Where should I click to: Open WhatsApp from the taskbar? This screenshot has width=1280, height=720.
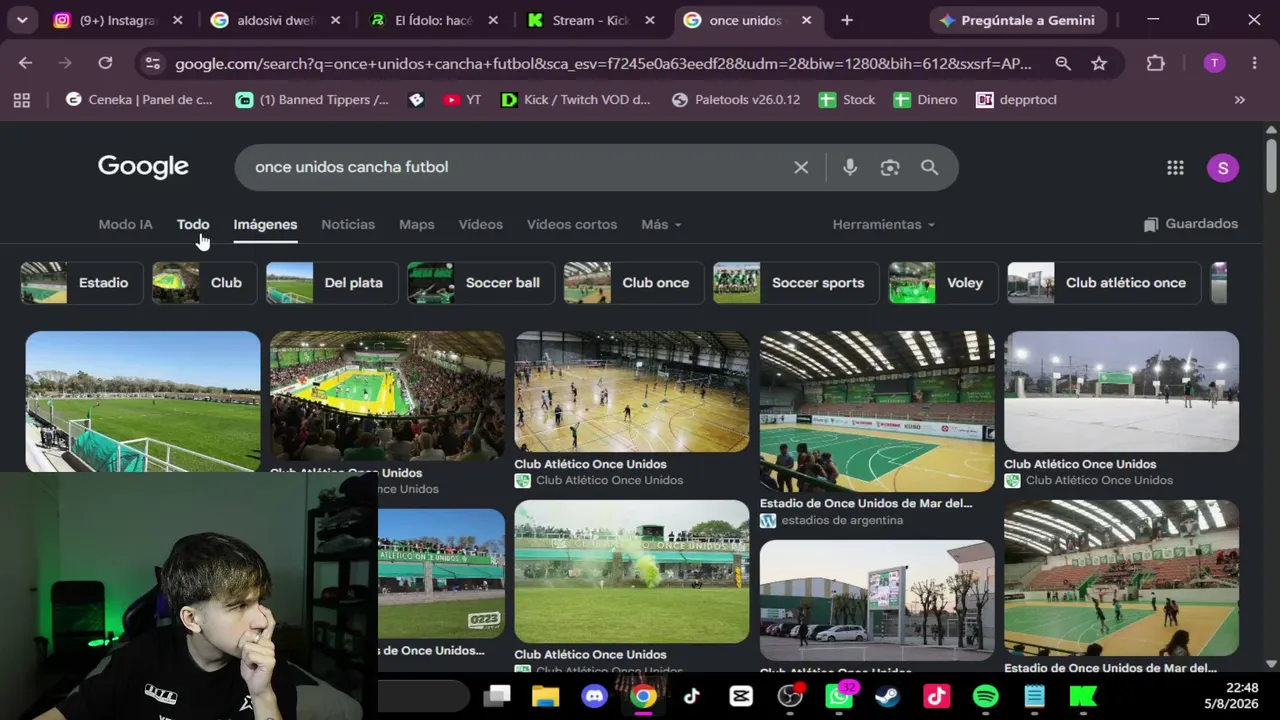point(839,695)
